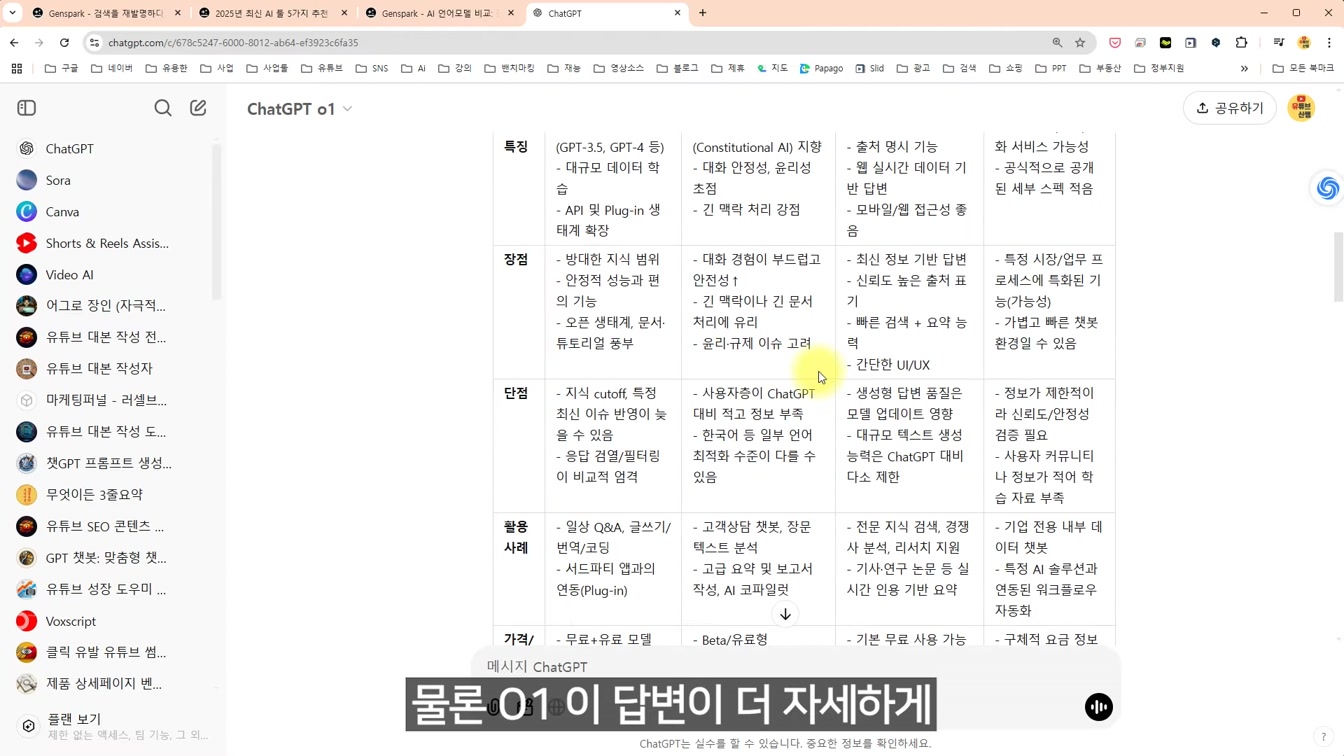The width and height of the screenshot is (1344, 756).
Task: Switch to Genspark 검색을 재발명하다 tab
Action: coord(106,13)
